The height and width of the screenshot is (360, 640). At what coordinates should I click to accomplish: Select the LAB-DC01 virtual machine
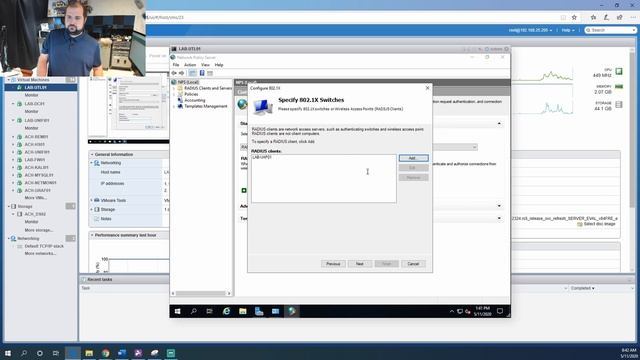(x=34, y=104)
